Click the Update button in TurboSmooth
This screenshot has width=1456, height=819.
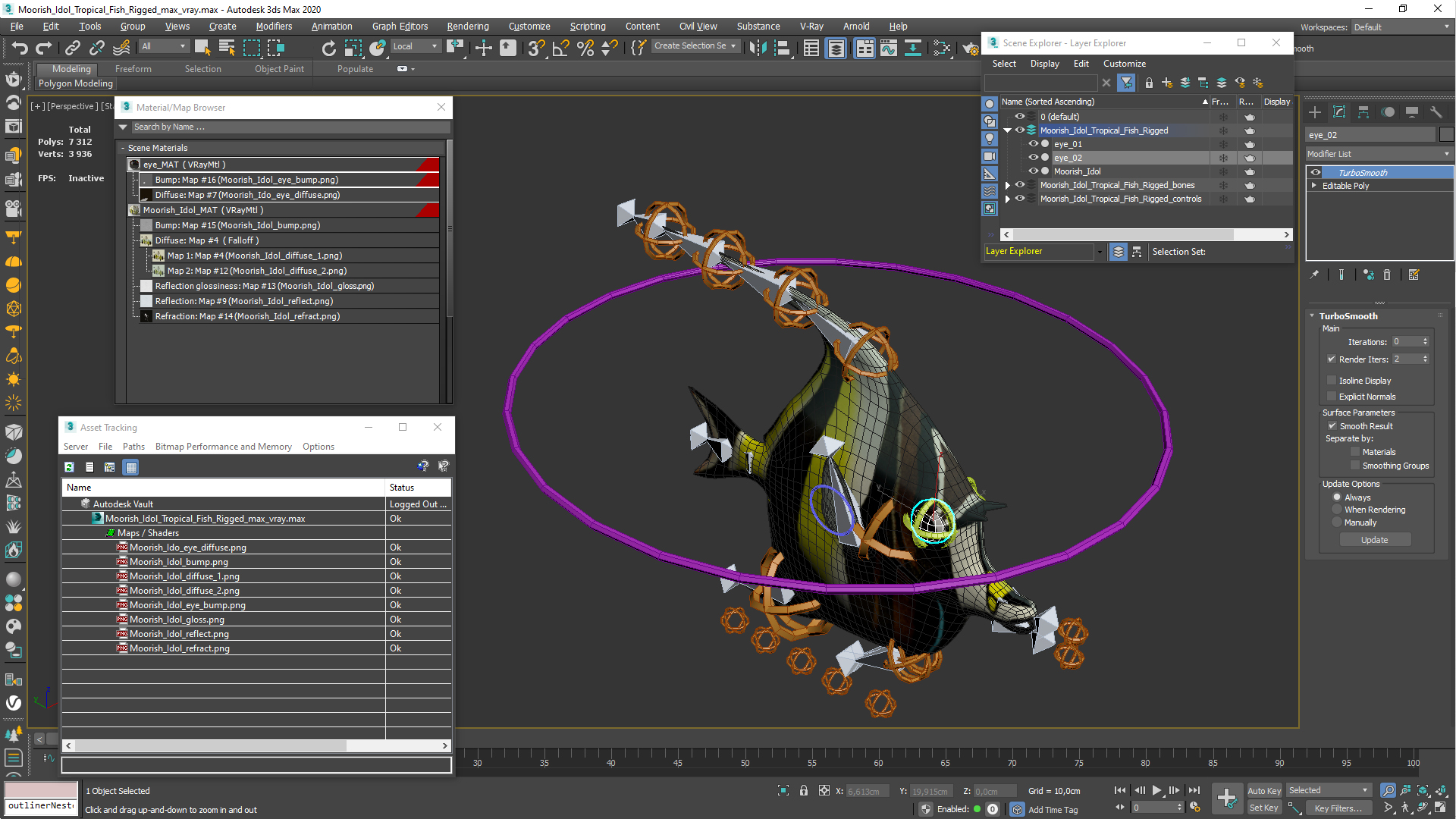pyautogui.click(x=1375, y=540)
